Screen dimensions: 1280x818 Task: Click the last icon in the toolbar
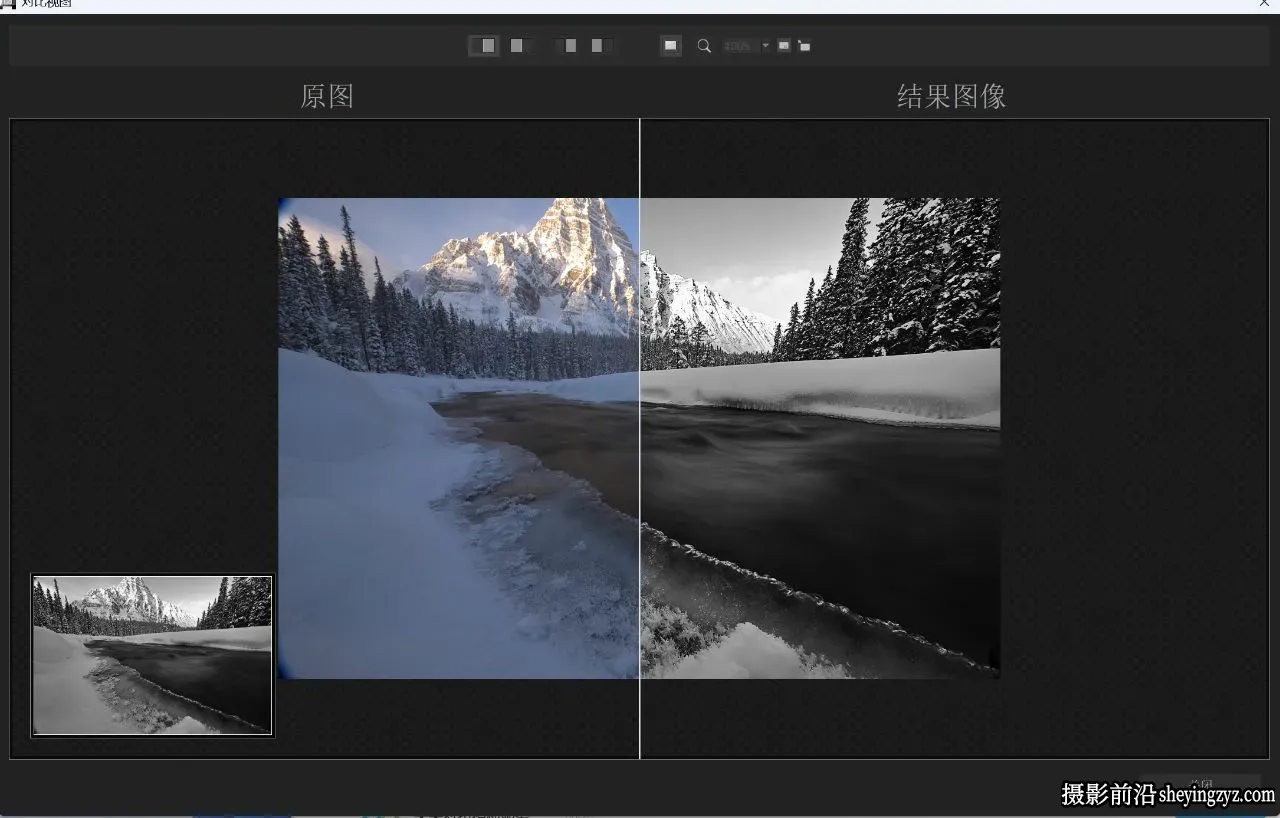[x=804, y=46]
